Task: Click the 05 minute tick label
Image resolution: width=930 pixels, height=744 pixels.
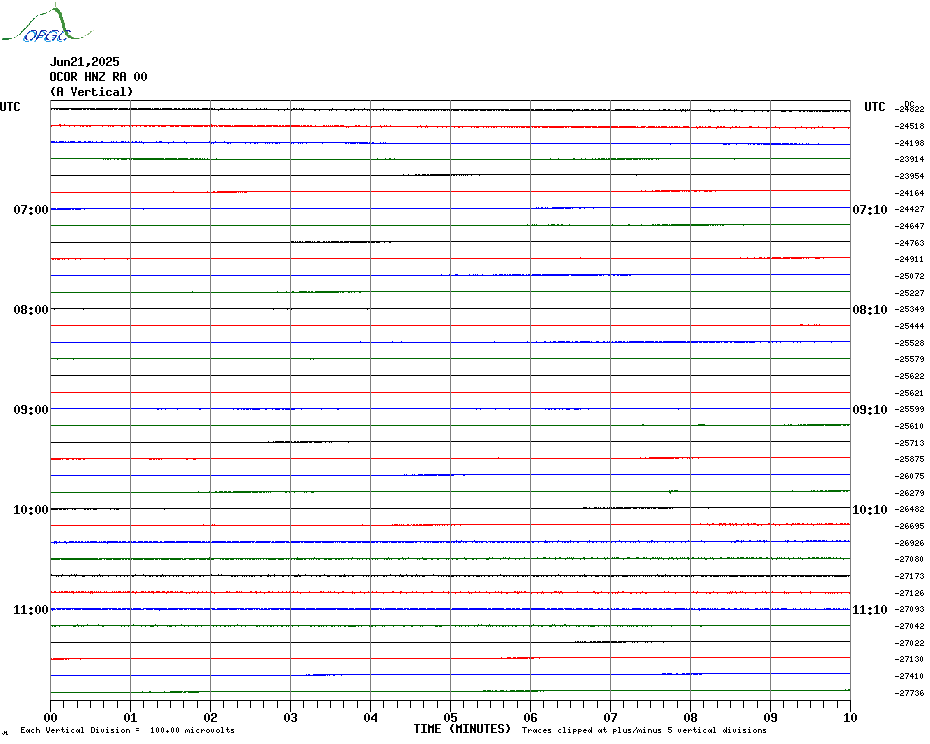Action: click(450, 718)
